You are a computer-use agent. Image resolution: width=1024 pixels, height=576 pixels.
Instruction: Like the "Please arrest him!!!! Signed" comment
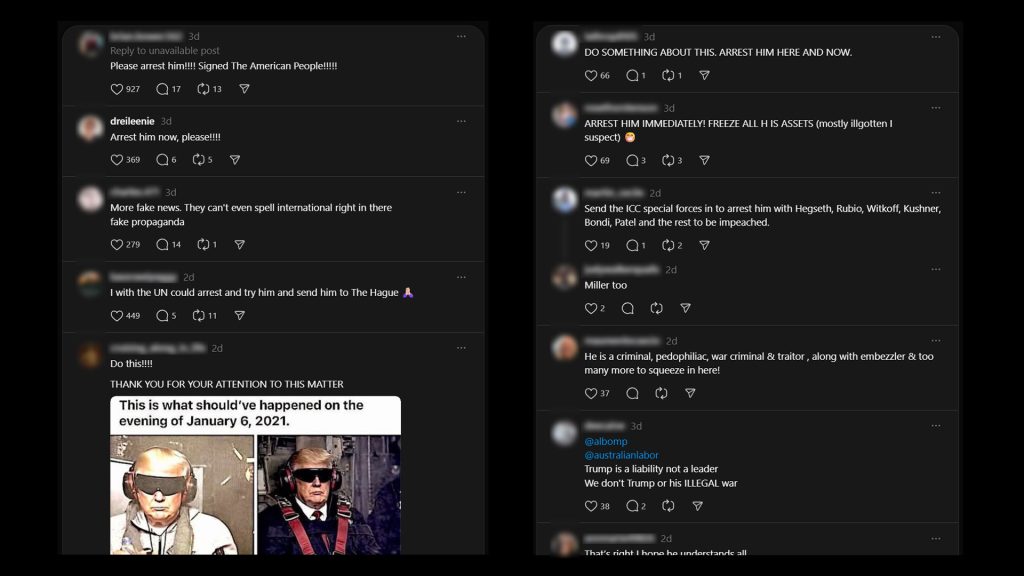[117, 89]
